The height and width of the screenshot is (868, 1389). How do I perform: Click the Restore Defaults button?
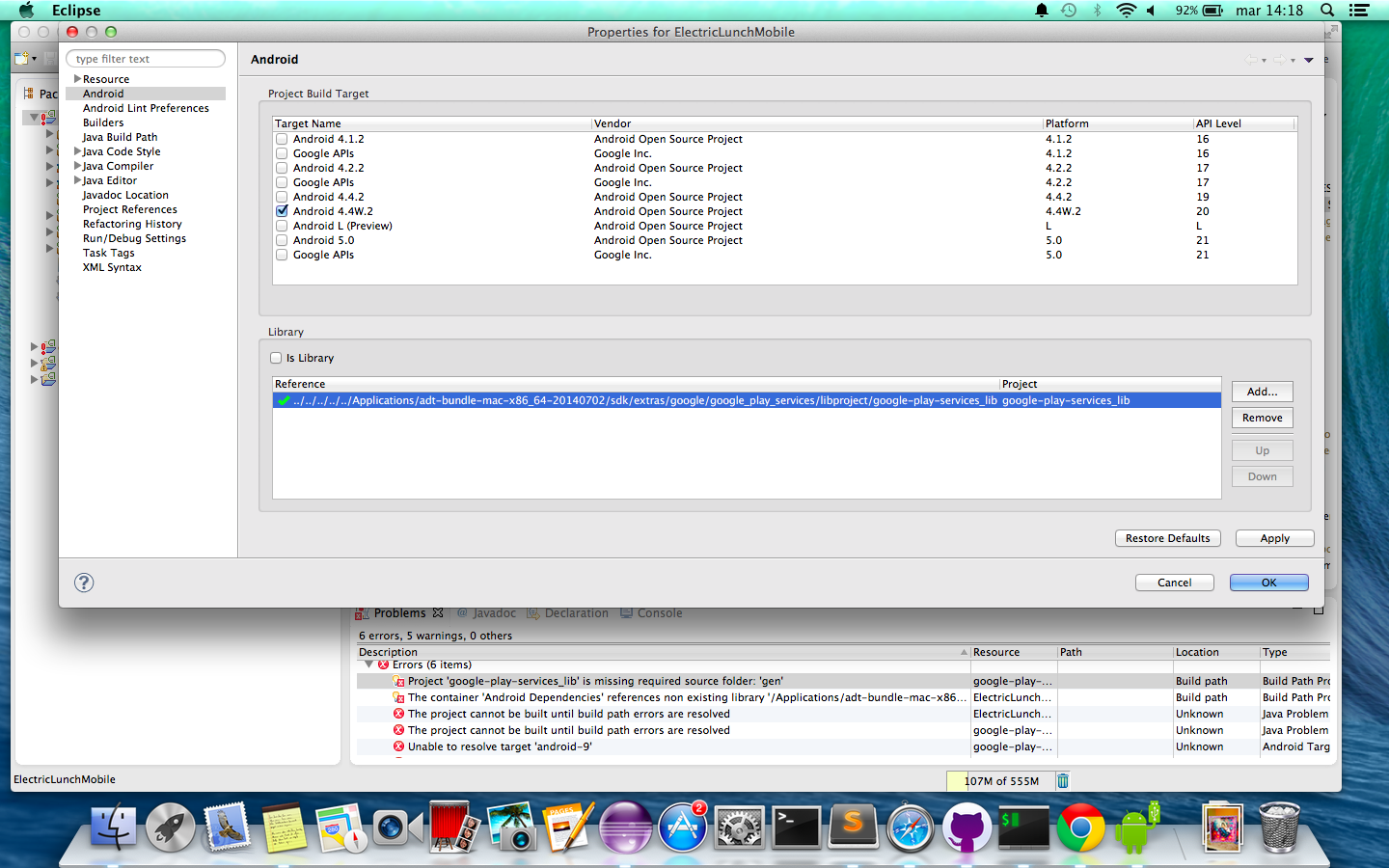click(x=1167, y=538)
